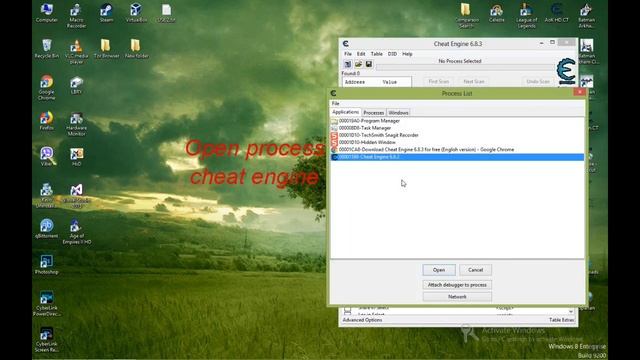Launch the VirtualBox desktop shortcut
This screenshot has height=360, width=640.
click(136, 13)
